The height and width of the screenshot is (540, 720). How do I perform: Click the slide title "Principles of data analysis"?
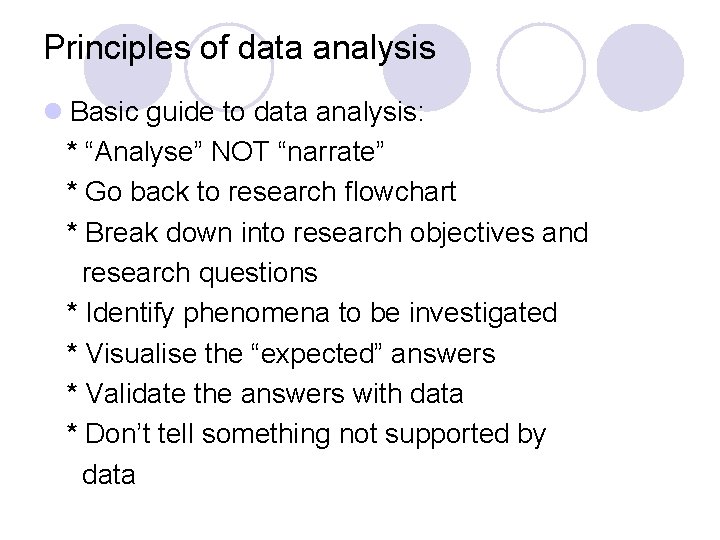pyautogui.click(x=240, y=47)
